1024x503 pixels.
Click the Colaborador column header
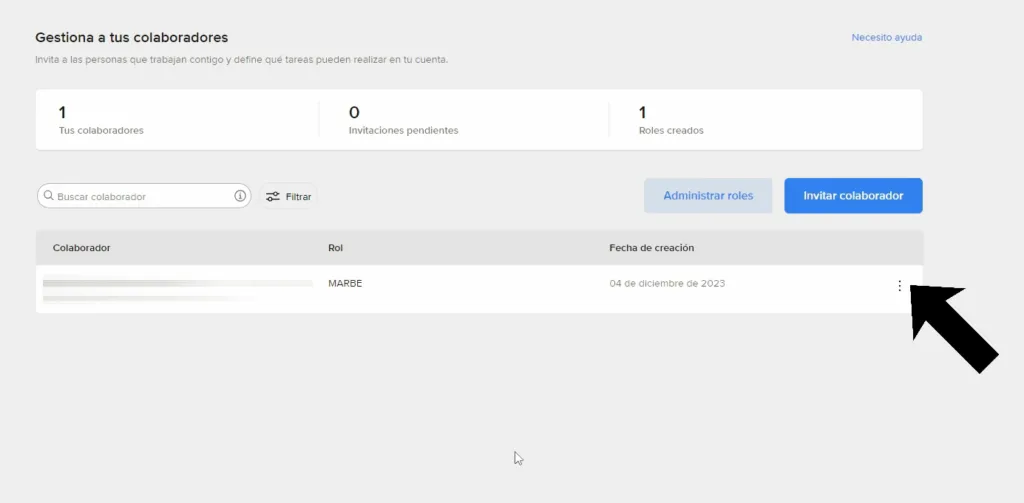click(82, 248)
